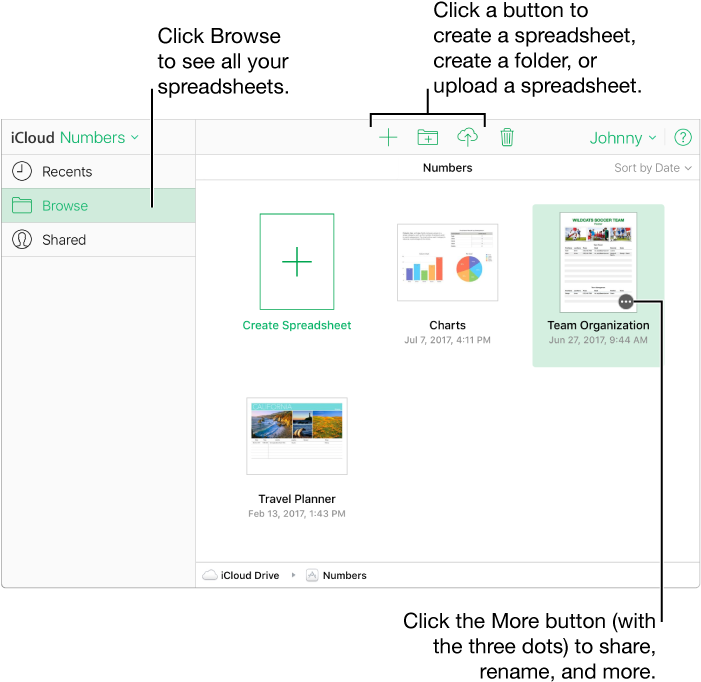Click the Create Spreadsheet plus tile

[297, 261]
